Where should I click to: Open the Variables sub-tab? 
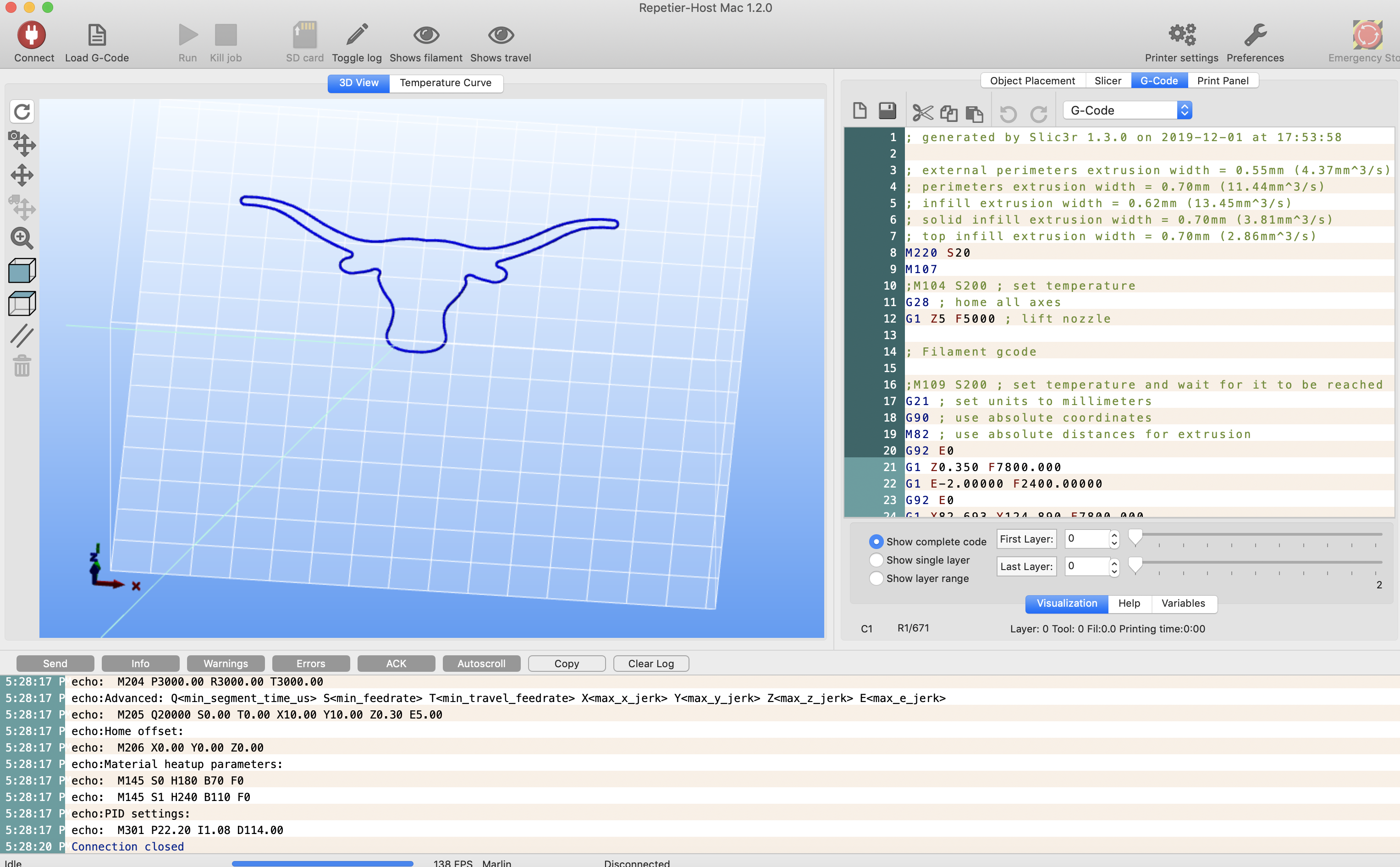[1183, 603]
